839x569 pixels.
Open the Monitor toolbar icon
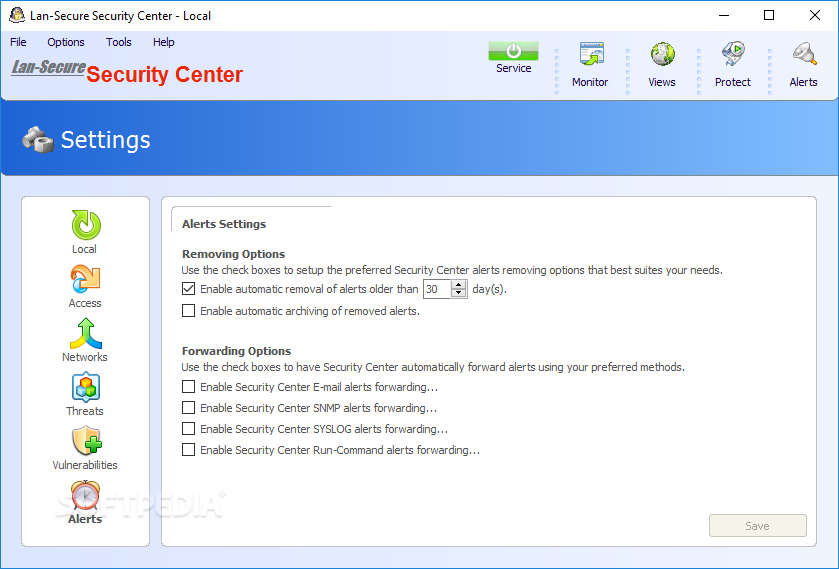pos(591,54)
